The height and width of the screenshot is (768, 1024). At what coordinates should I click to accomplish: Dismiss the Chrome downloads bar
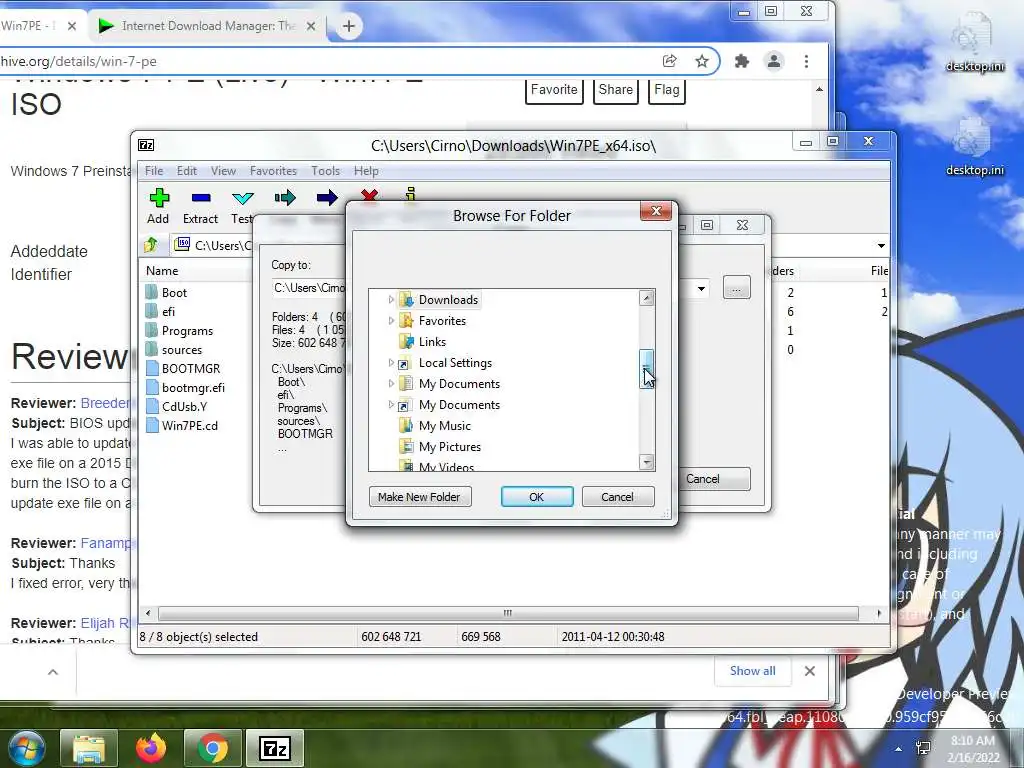[x=810, y=671]
